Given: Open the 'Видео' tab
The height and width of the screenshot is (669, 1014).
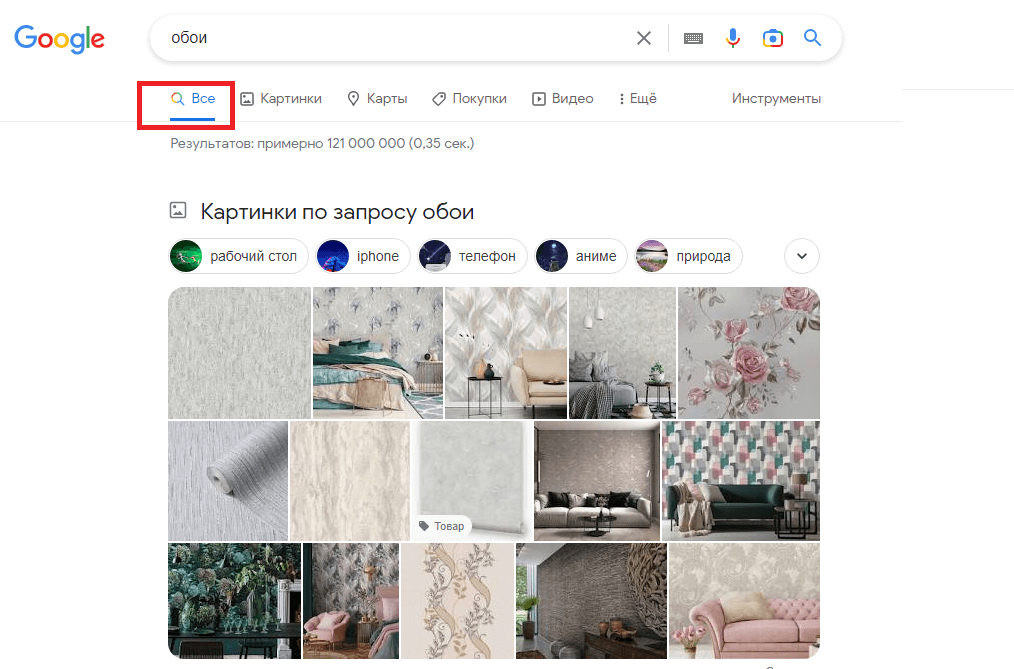Looking at the screenshot, I should (563, 99).
